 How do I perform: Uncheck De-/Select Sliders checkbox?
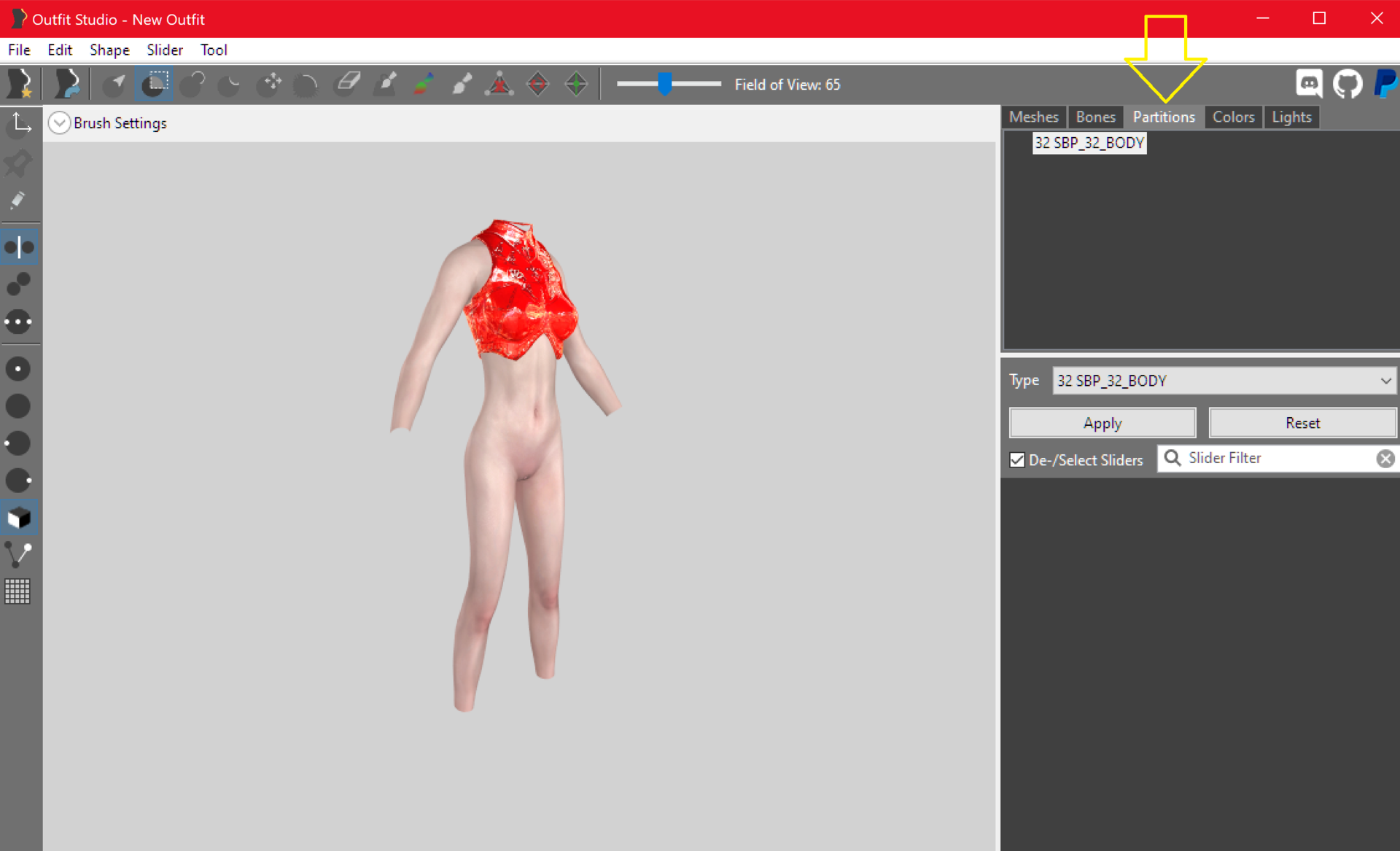(1017, 460)
